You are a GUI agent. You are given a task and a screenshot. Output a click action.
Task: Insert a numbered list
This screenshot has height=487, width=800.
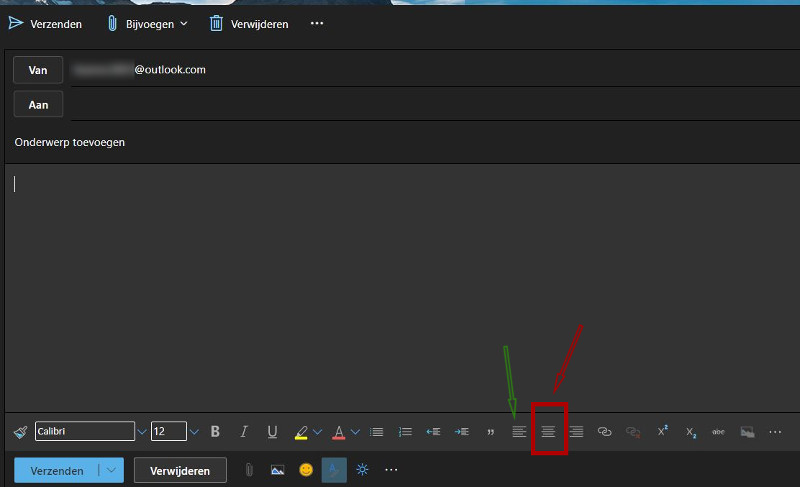(405, 432)
